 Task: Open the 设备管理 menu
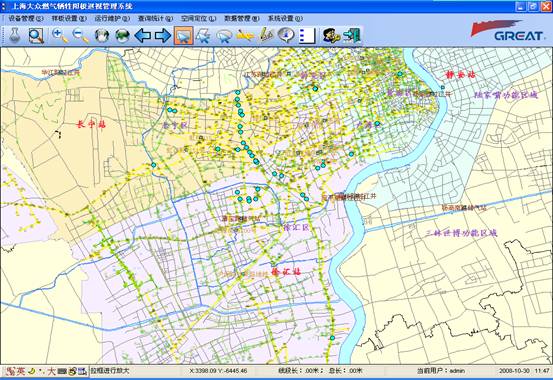pos(26,18)
